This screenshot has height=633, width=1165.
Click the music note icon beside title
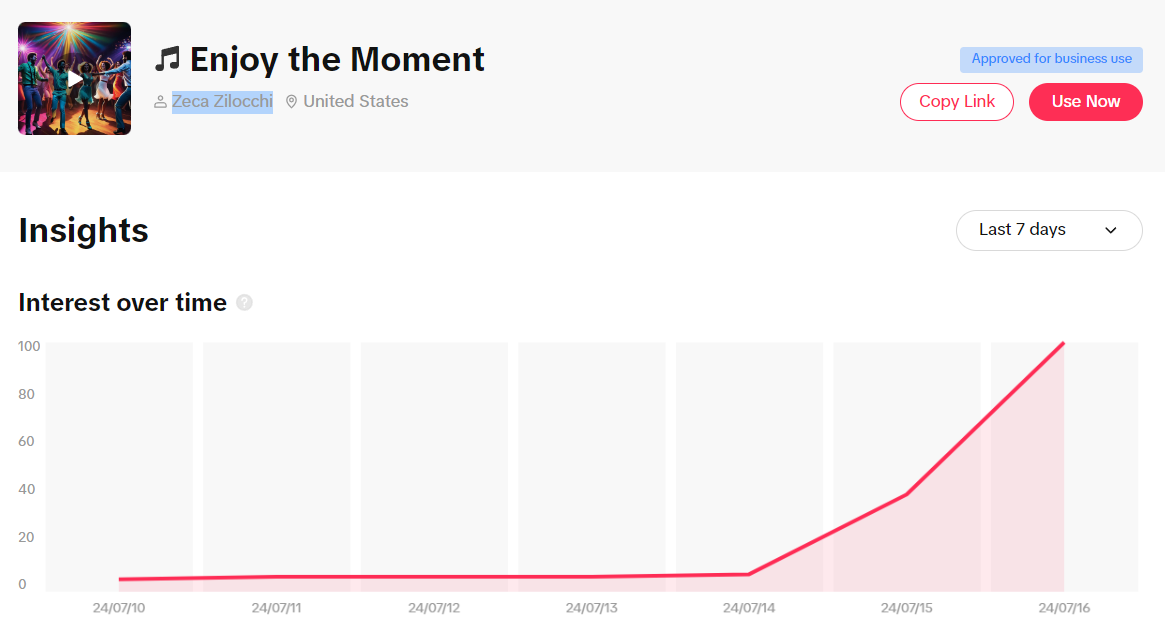tap(167, 59)
